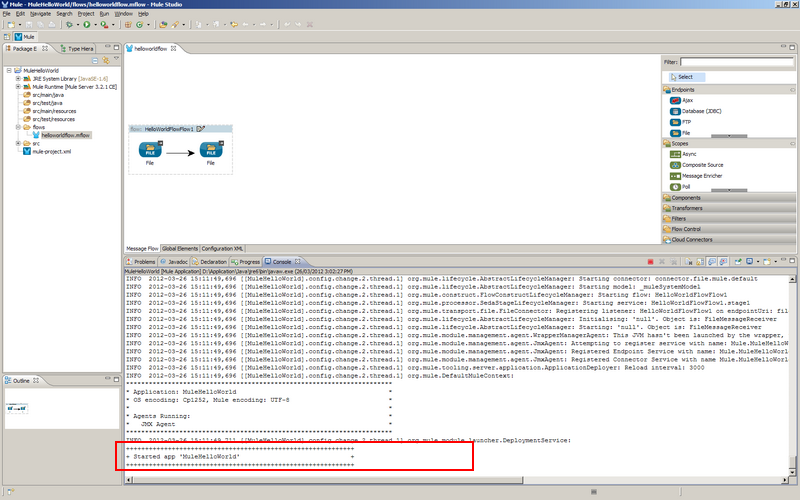Select src/main/java folder

point(43,95)
